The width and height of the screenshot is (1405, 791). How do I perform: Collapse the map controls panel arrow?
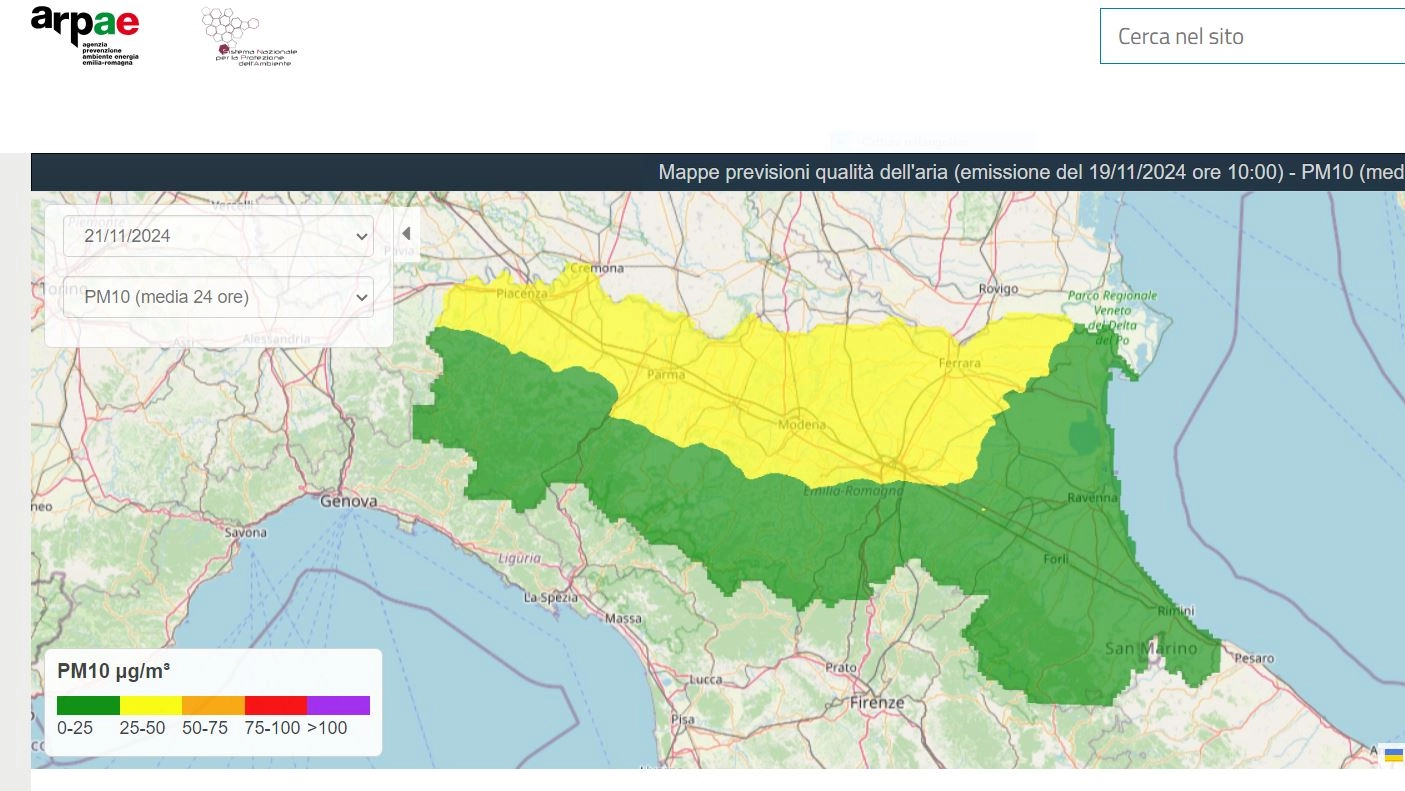pos(406,233)
